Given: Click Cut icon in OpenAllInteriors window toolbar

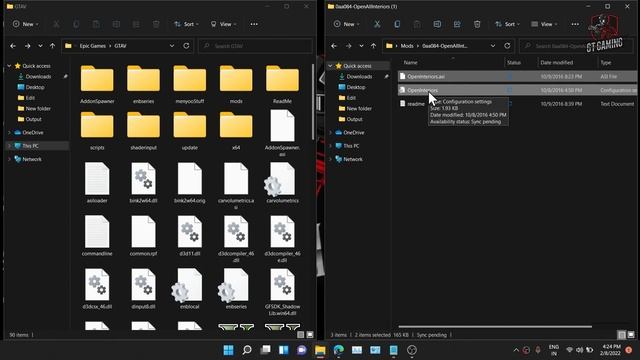Looking at the screenshot, I should 377,24.
